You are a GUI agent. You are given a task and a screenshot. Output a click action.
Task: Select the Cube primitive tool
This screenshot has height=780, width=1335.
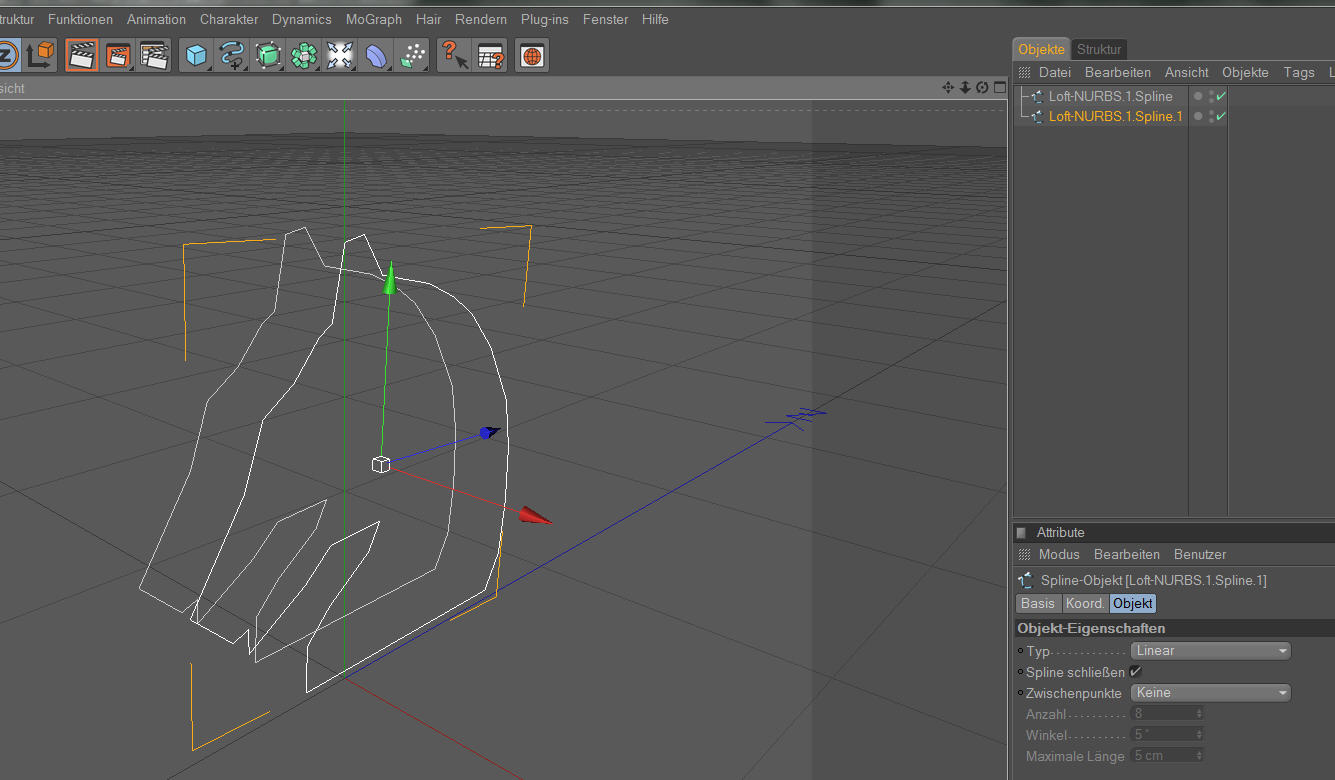(x=196, y=56)
